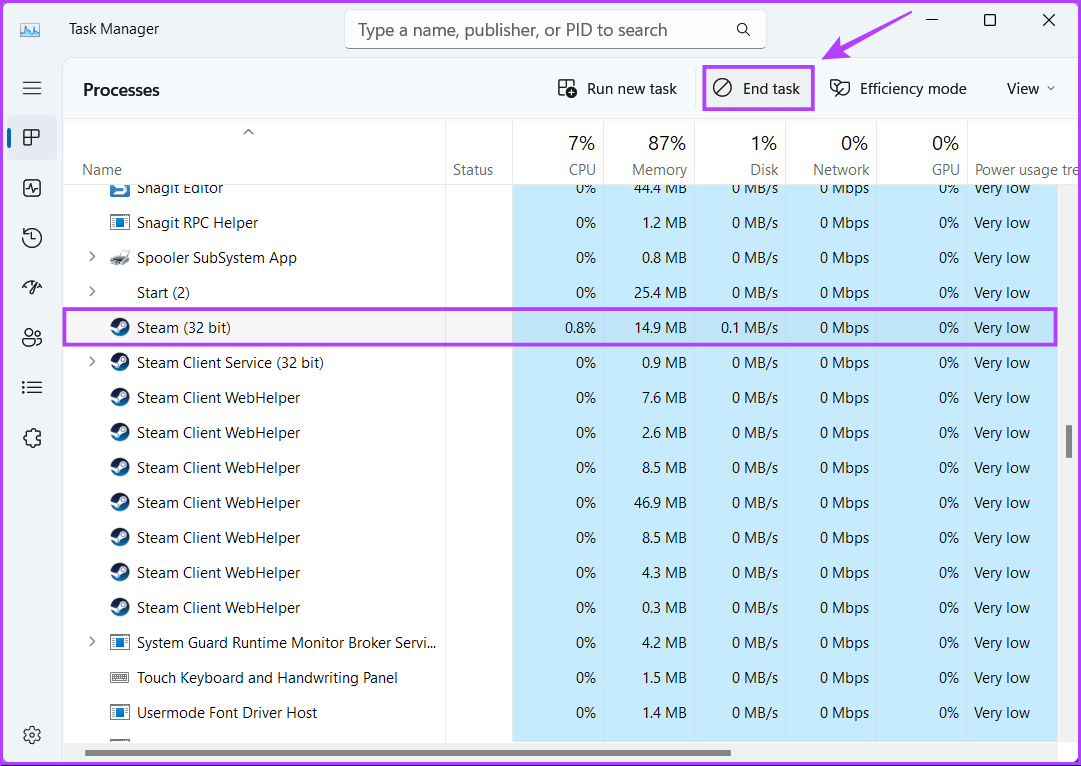Click the Steam icon of Steam (32 bit) row
This screenshot has height=766, width=1081.
tap(120, 327)
